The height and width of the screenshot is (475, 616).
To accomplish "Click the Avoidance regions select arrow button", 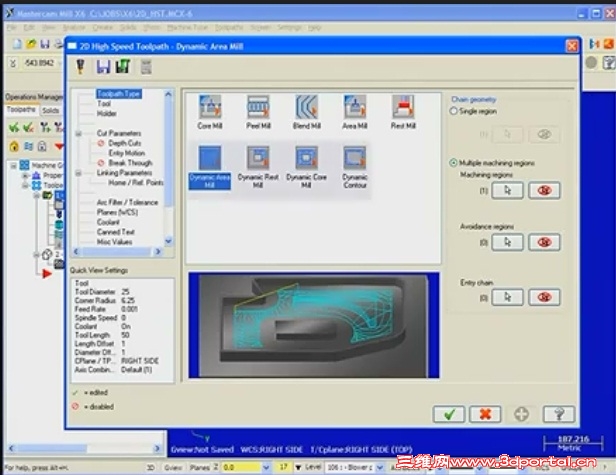I will [507, 242].
